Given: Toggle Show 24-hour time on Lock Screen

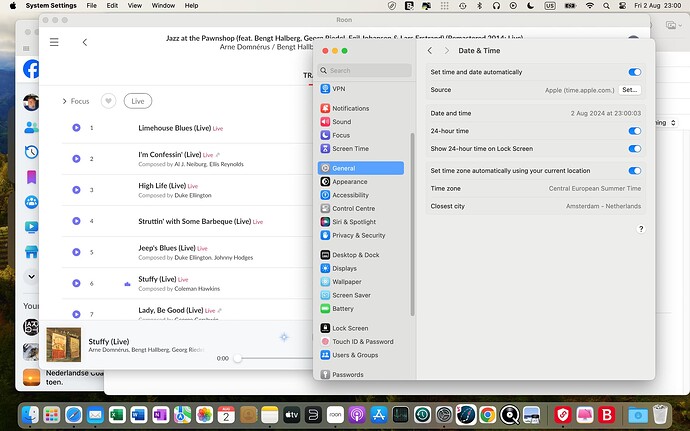Looking at the screenshot, I should (x=635, y=148).
